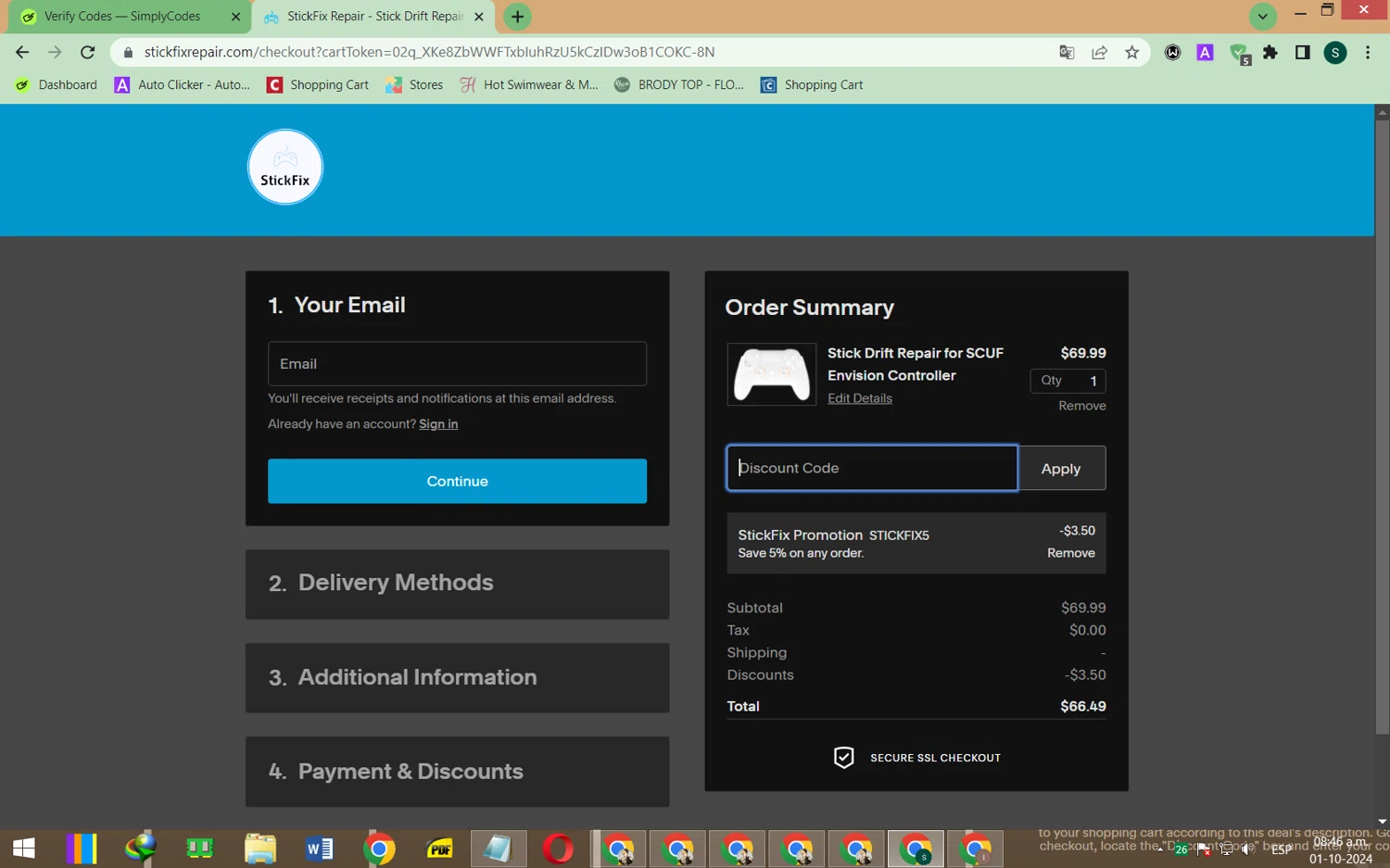The image size is (1390, 868).
Task: Click the secure SSL shield icon
Action: [843, 758]
